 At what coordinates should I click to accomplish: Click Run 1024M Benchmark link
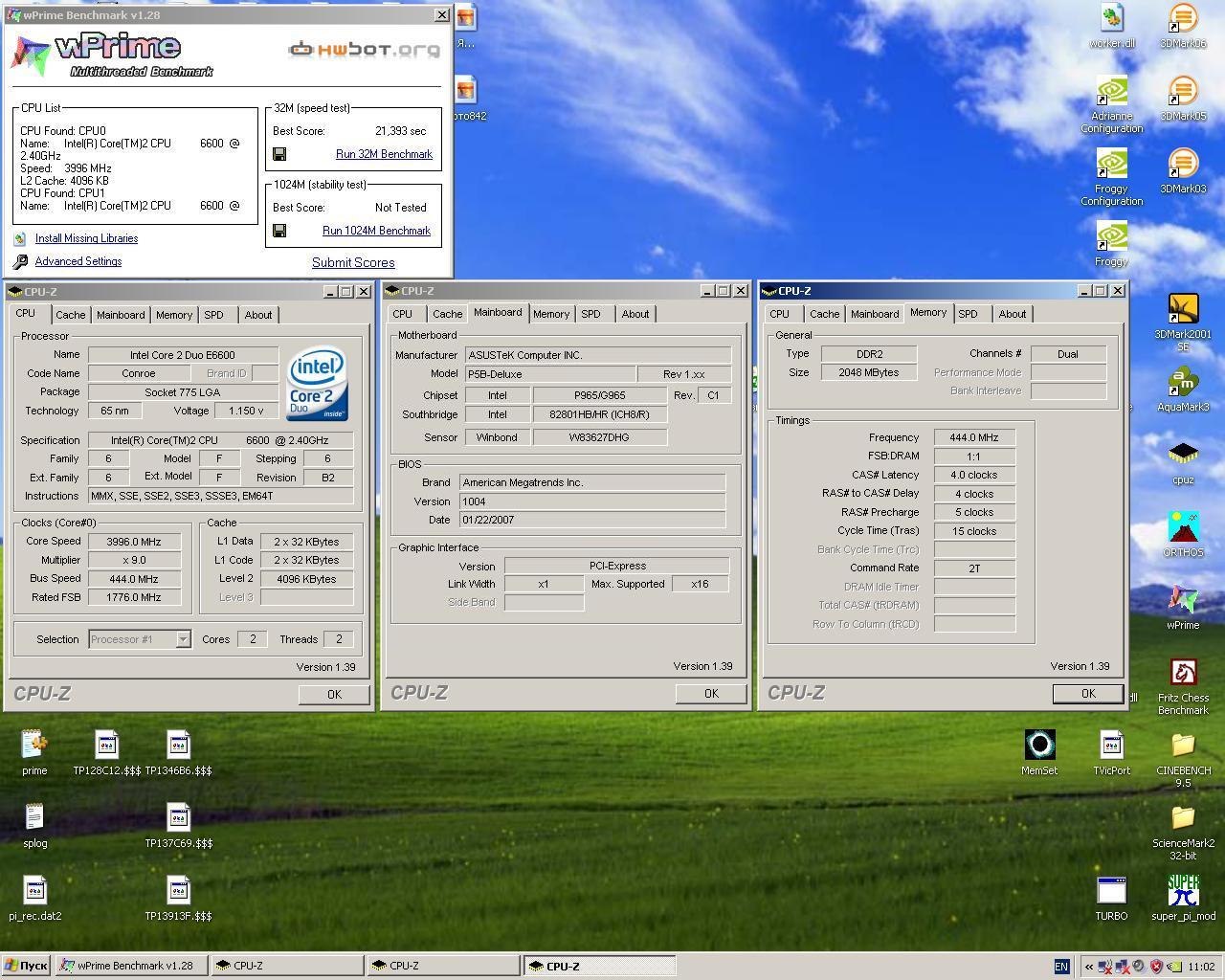coord(376,231)
